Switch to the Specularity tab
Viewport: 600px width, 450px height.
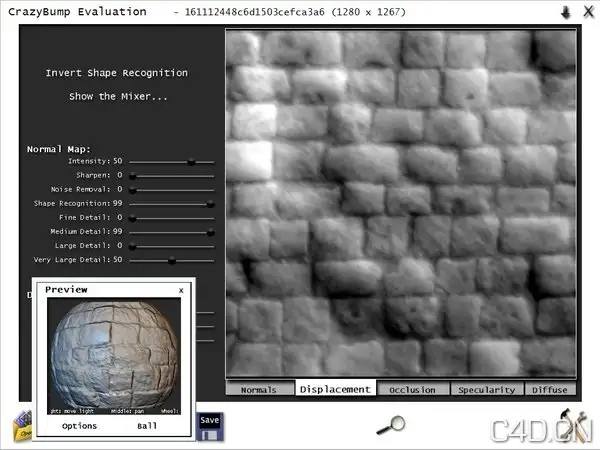click(x=486, y=389)
